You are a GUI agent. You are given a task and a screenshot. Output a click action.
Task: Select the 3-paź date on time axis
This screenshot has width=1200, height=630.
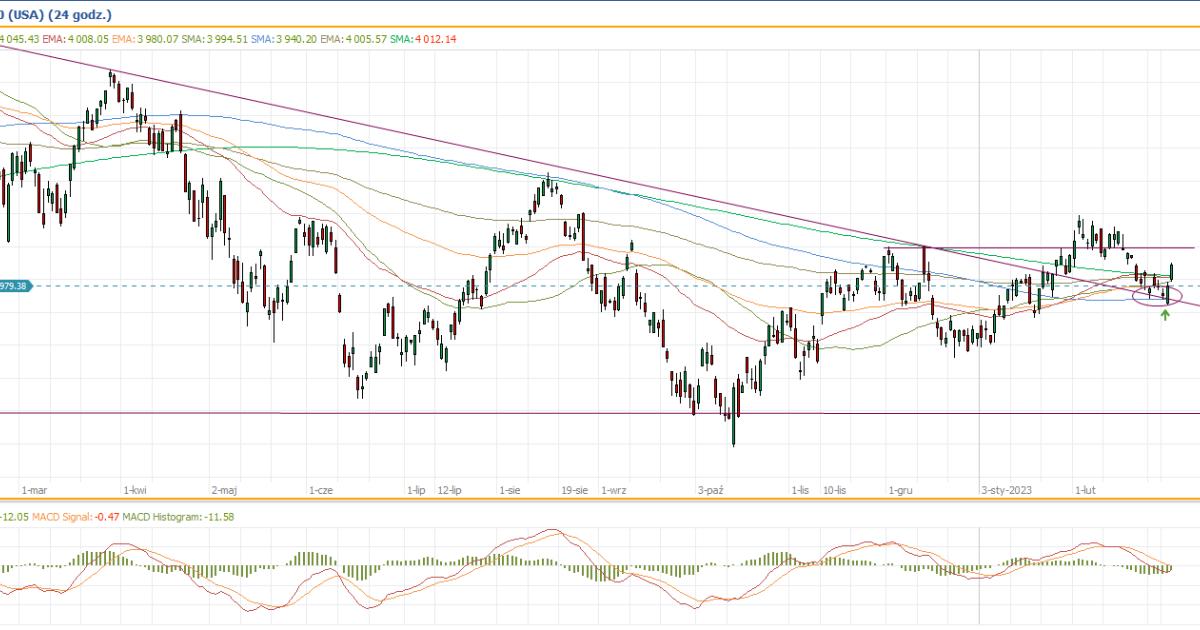711,491
